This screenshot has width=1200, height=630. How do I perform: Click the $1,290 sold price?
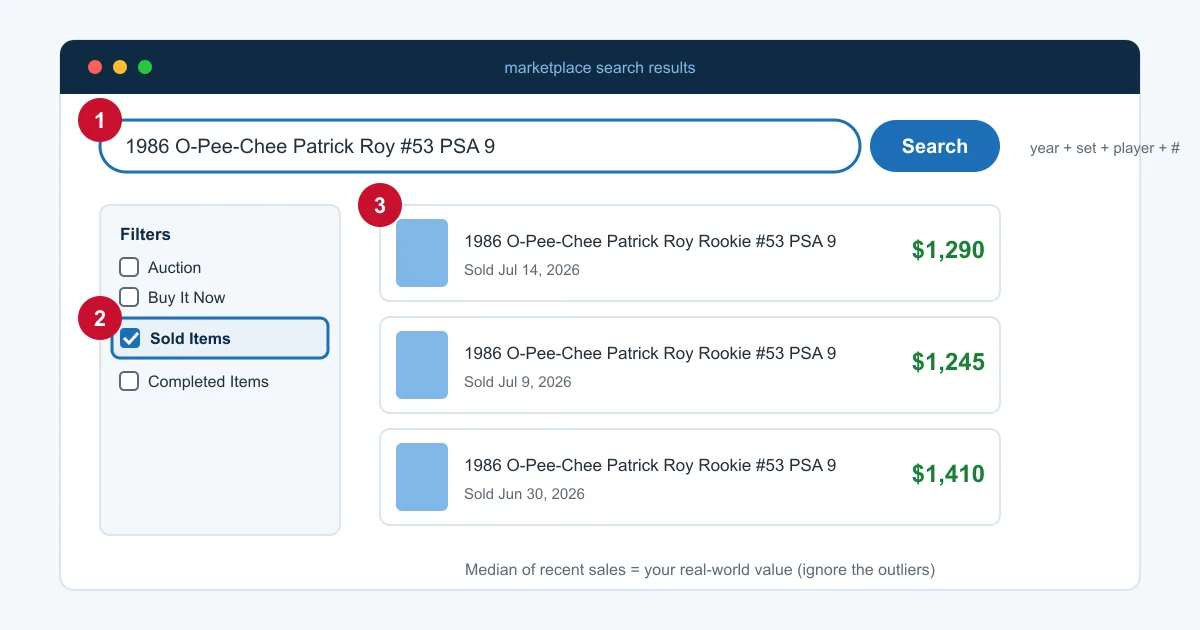click(948, 250)
